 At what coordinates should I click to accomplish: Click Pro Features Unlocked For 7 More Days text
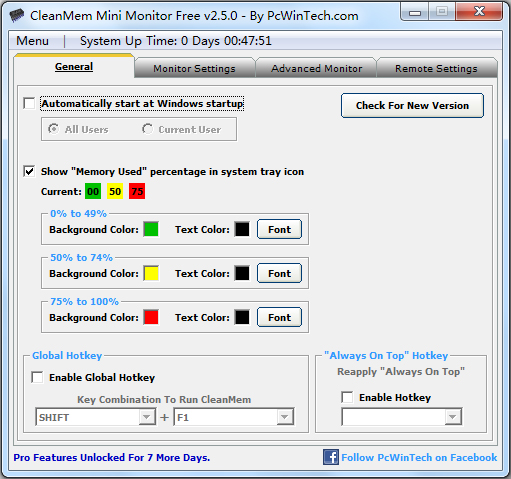(x=112, y=458)
